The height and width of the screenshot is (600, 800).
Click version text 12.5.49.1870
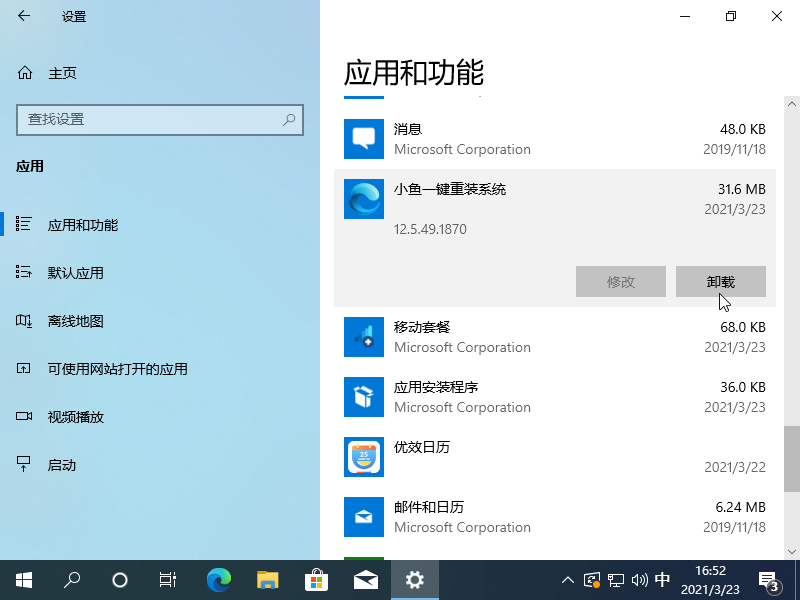tap(430, 229)
